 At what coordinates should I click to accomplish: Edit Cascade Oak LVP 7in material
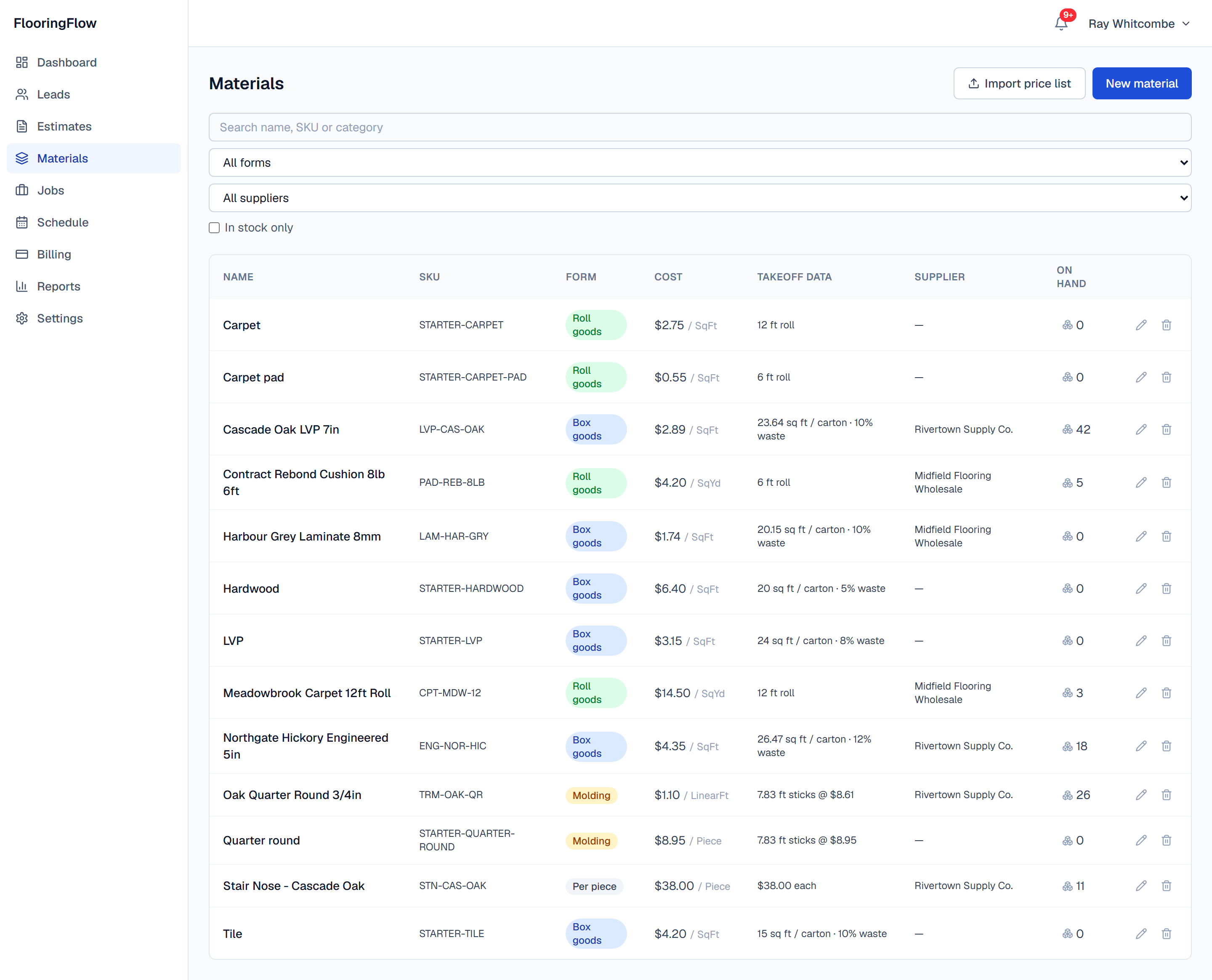click(x=1141, y=430)
